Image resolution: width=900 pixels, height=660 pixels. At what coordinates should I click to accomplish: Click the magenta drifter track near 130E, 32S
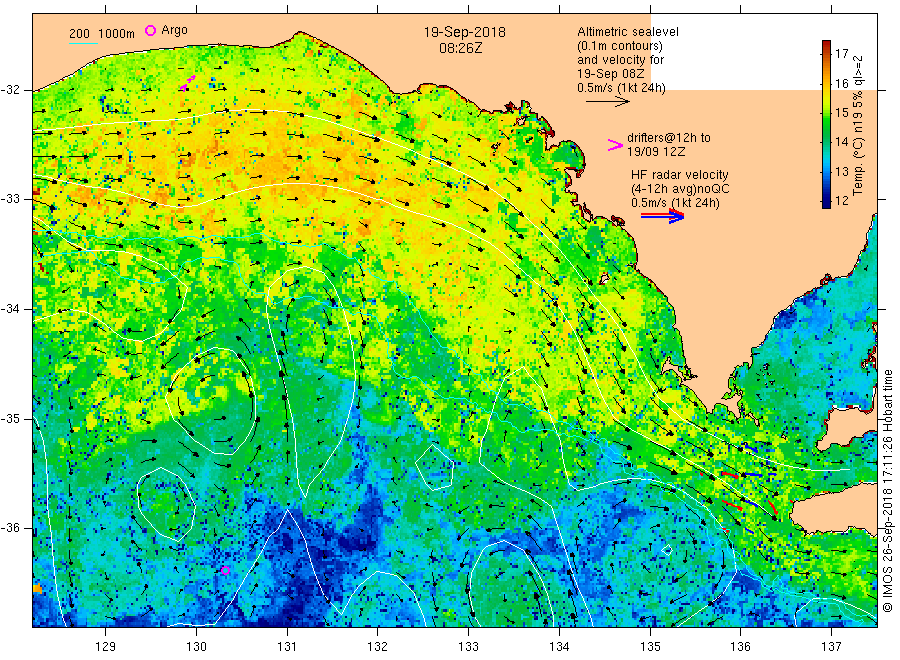[188, 83]
